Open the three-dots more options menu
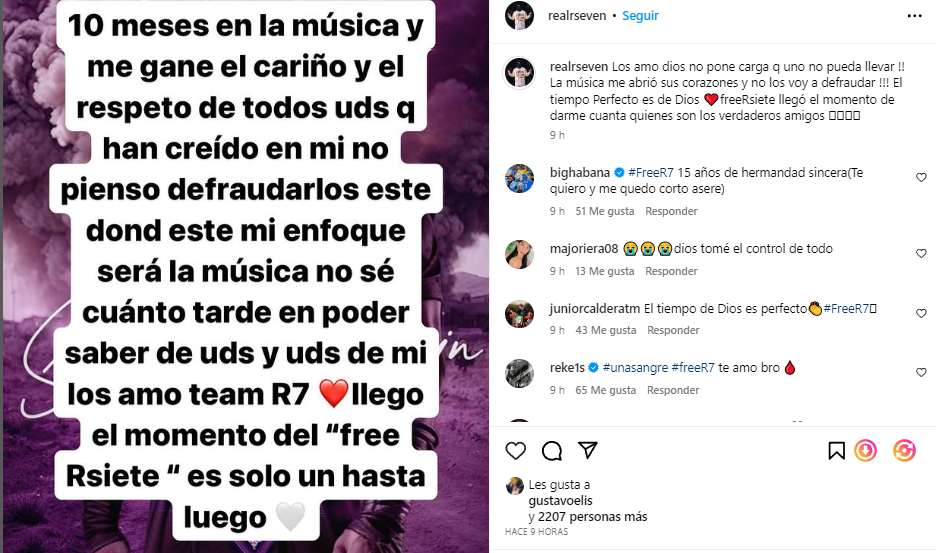This screenshot has width=936, height=553. tap(915, 16)
